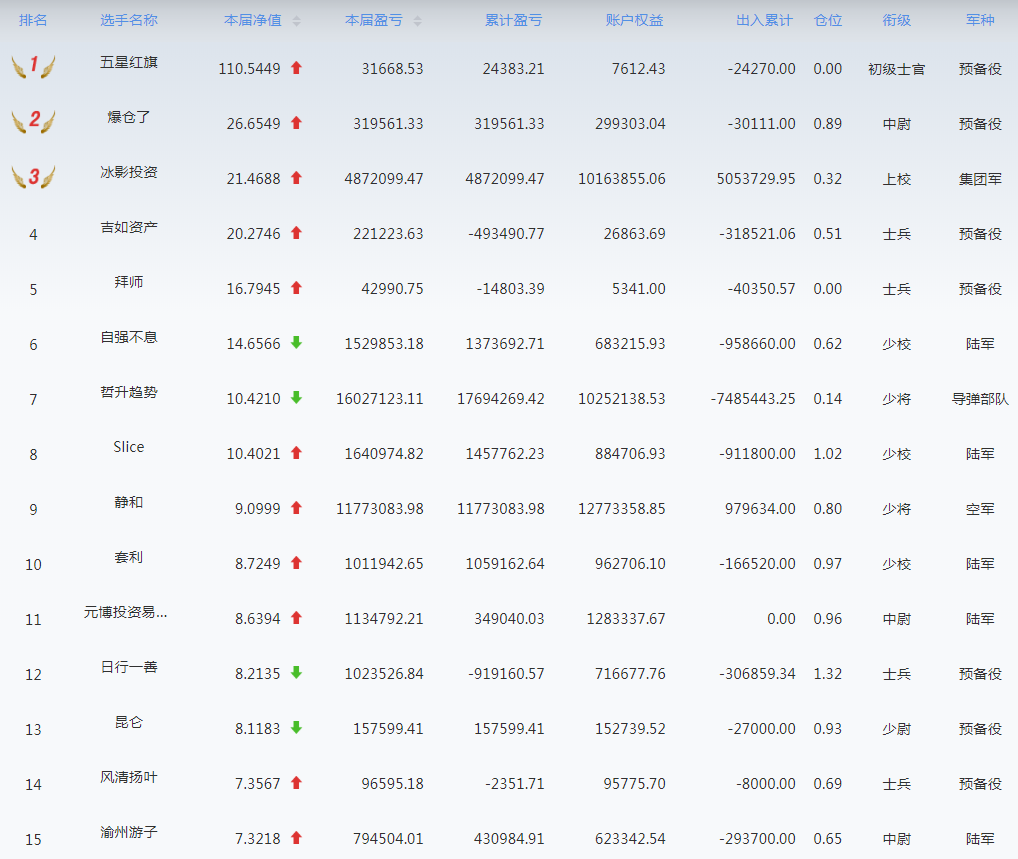Open trader 日行一善
The width and height of the screenshot is (1018, 859).
pyautogui.click(x=129, y=667)
